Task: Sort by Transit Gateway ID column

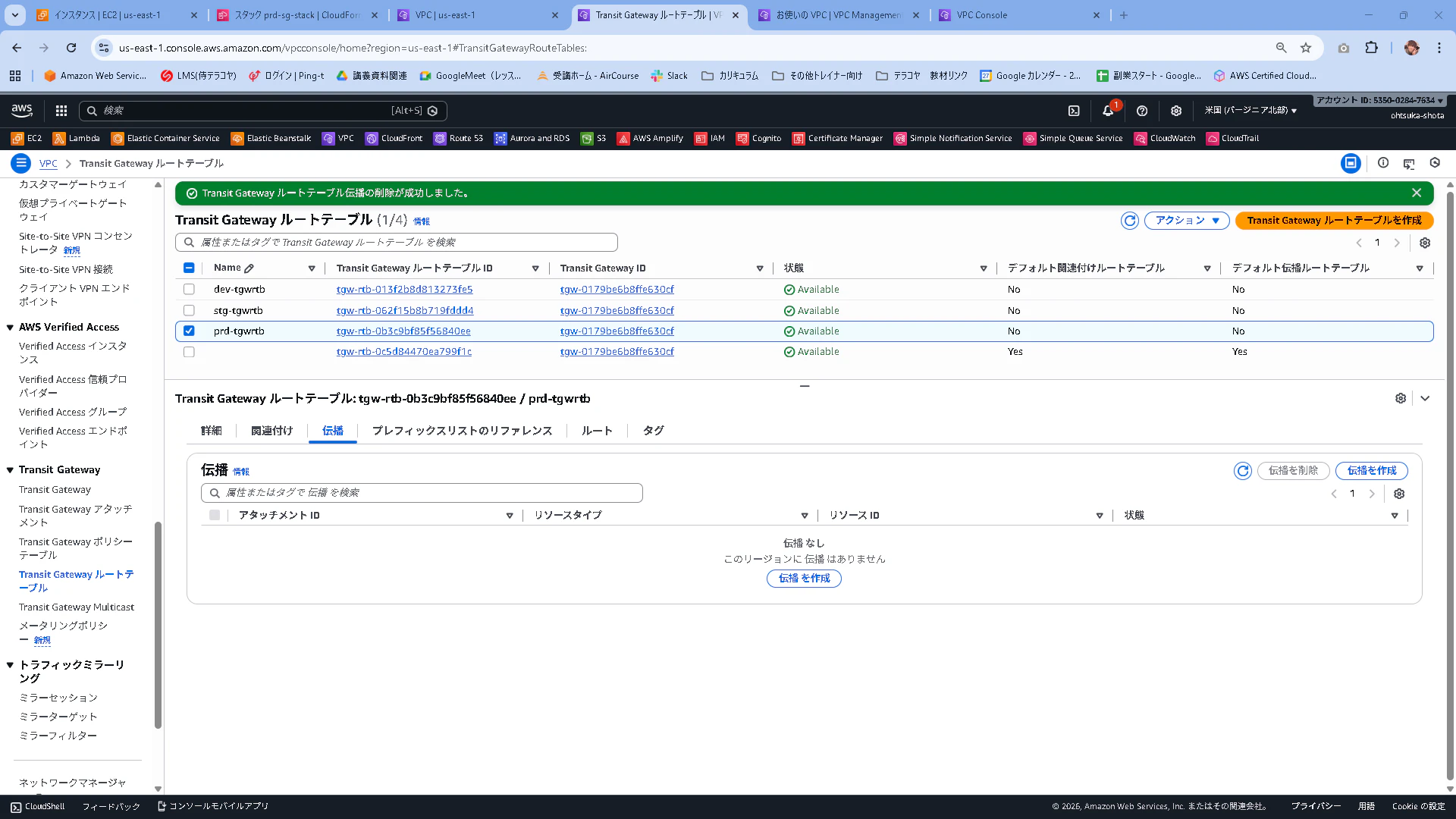Action: [x=760, y=269]
